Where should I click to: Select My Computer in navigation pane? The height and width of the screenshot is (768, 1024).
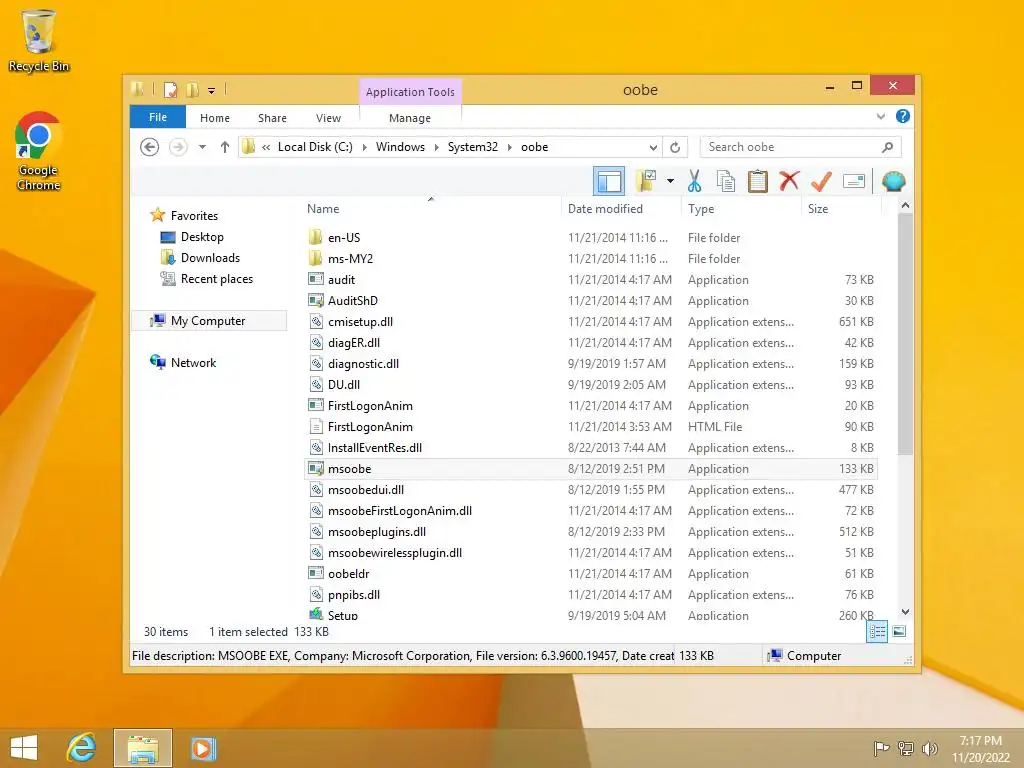coord(208,321)
